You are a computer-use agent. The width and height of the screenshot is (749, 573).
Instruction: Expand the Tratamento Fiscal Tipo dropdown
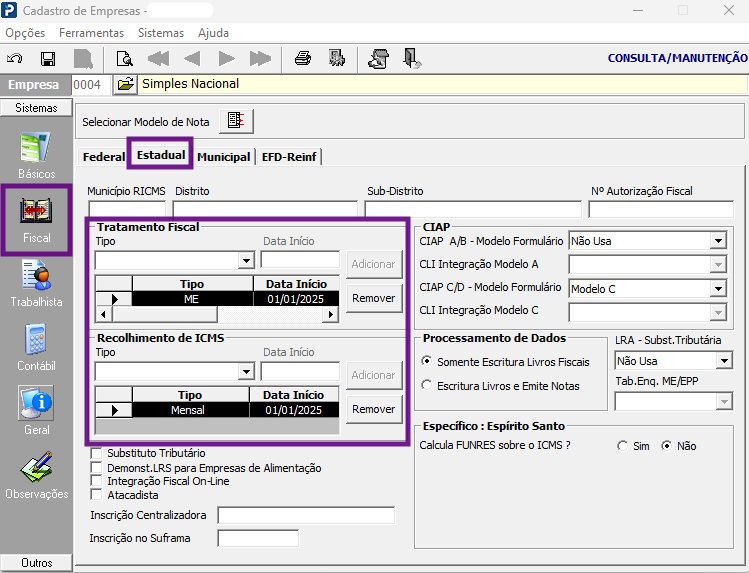(246, 261)
